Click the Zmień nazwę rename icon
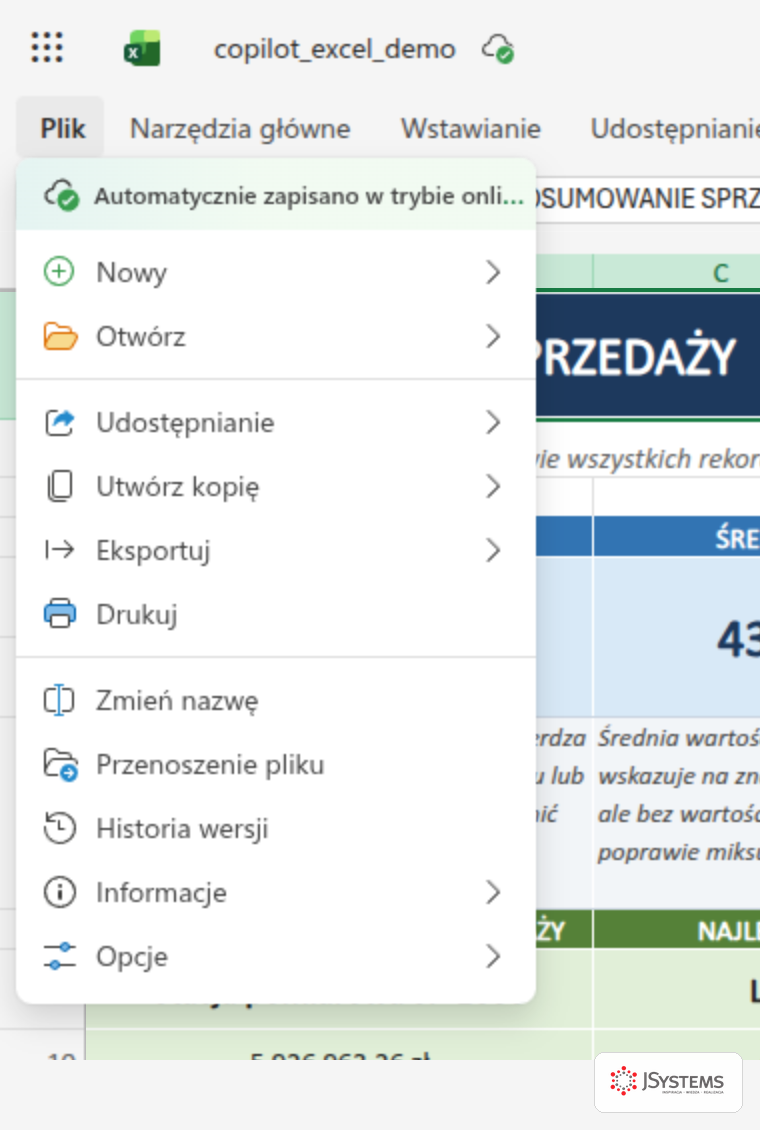 pos(59,700)
